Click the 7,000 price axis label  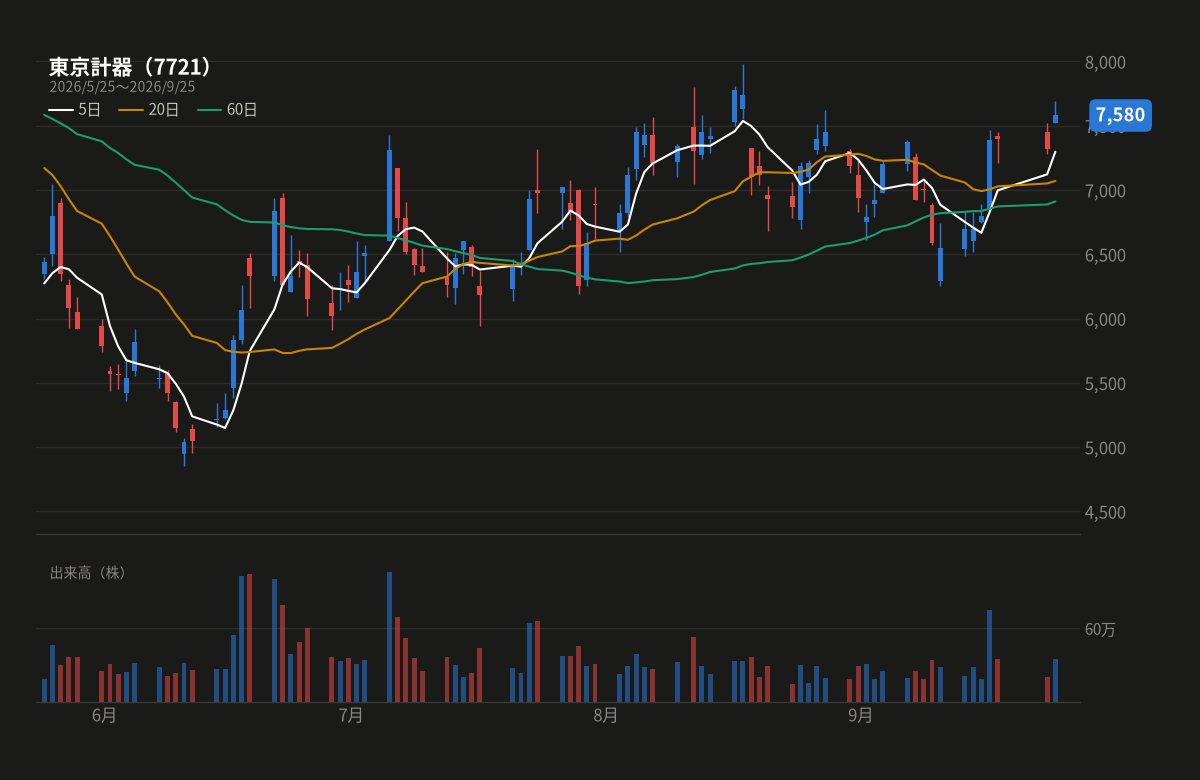tap(1105, 191)
